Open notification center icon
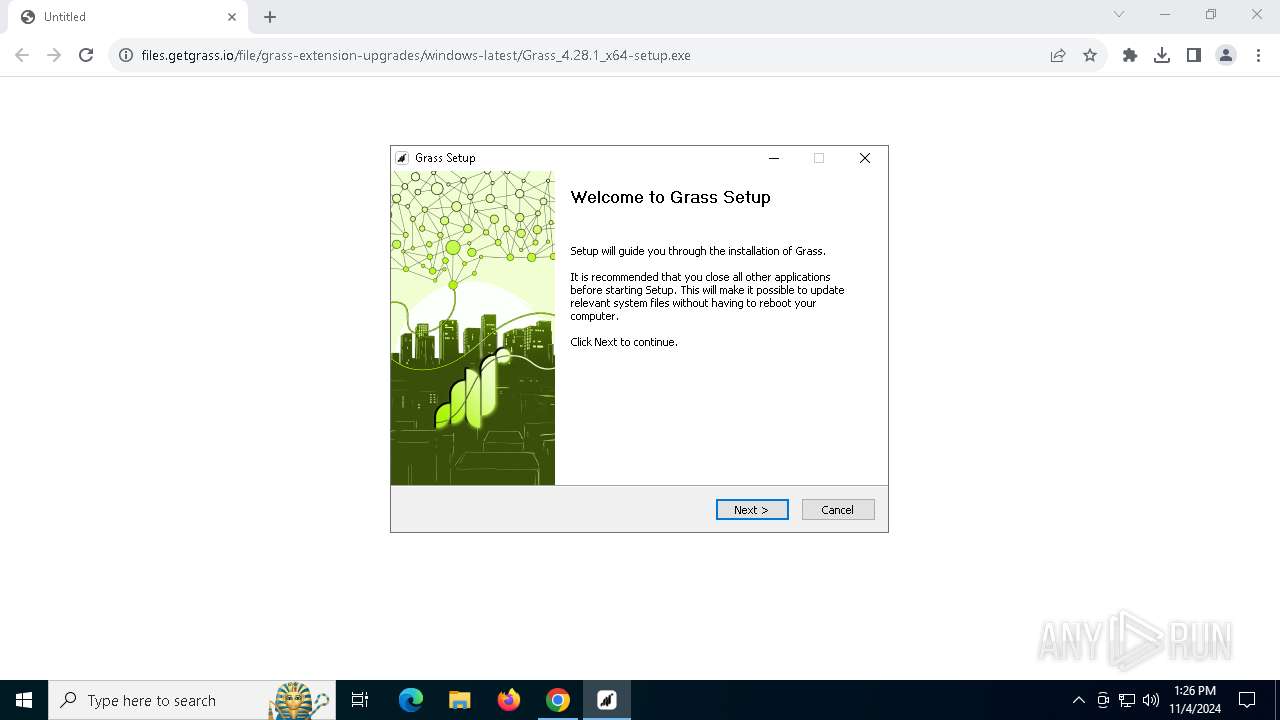The image size is (1280, 720). (x=1247, y=700)
